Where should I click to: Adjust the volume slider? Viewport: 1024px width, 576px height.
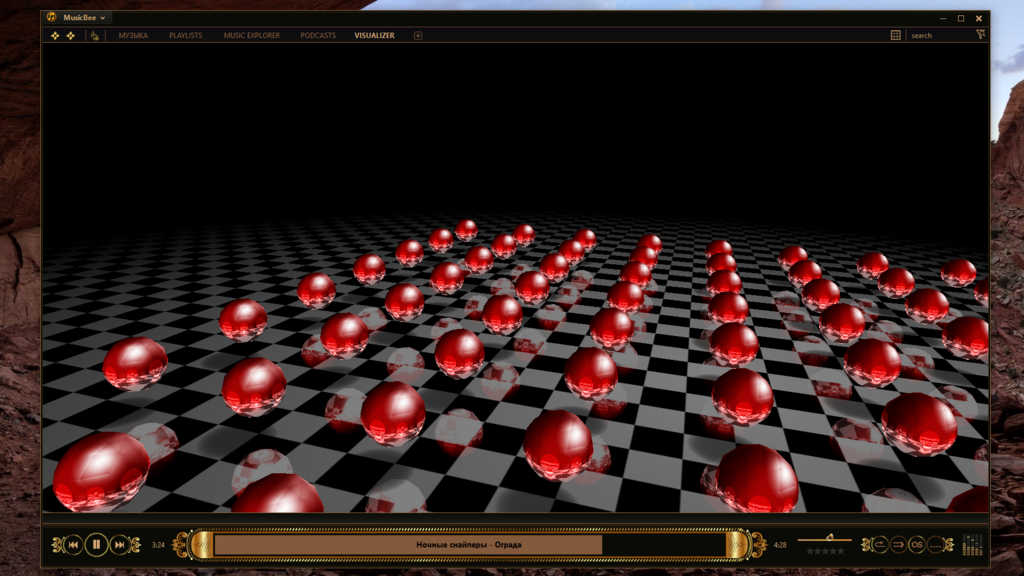click(824, 539)
